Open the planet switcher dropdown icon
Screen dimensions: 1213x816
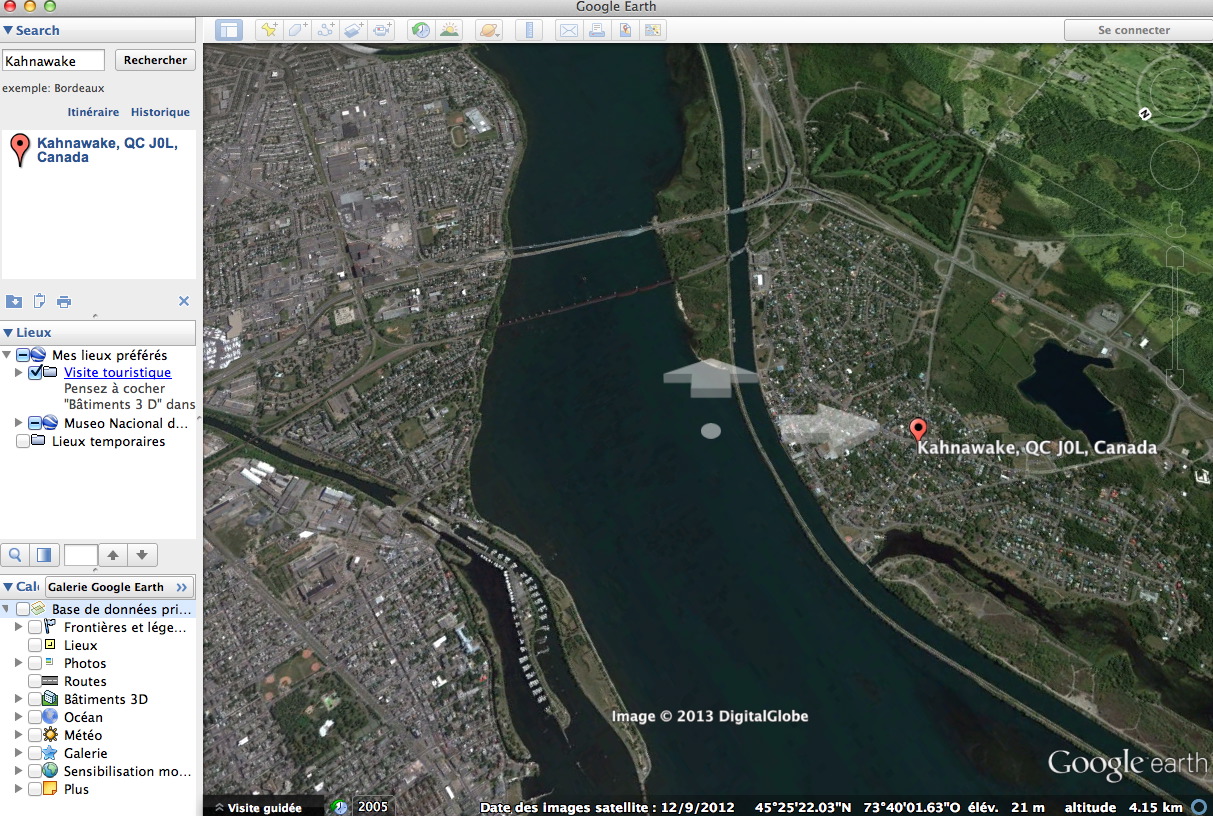pos(489,30)
